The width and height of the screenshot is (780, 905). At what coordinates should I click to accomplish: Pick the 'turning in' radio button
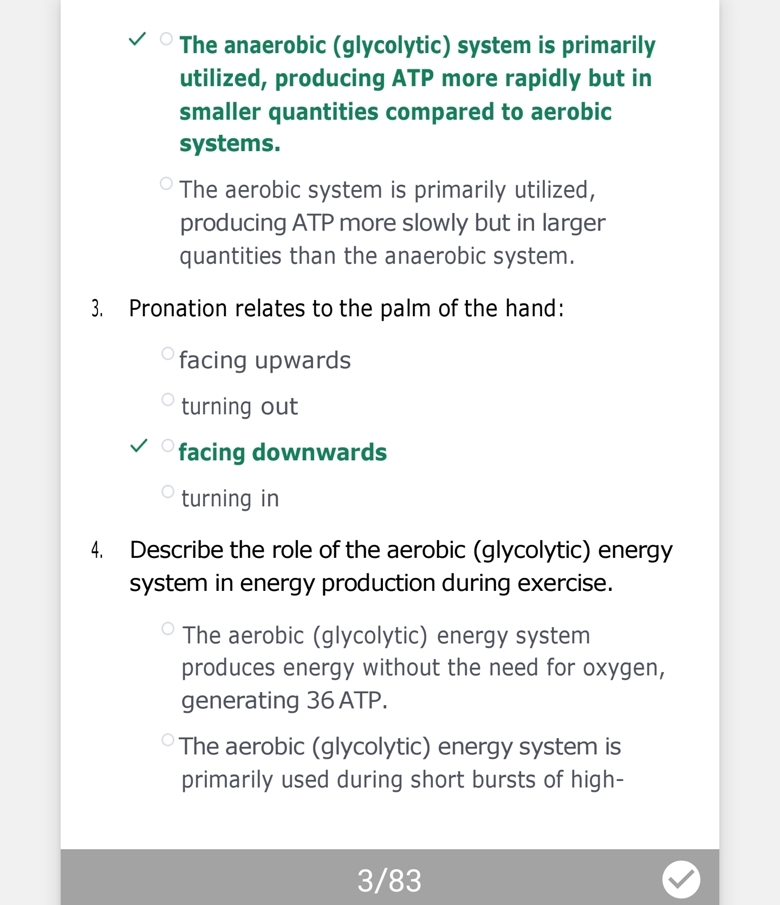[x=167, y=491]
